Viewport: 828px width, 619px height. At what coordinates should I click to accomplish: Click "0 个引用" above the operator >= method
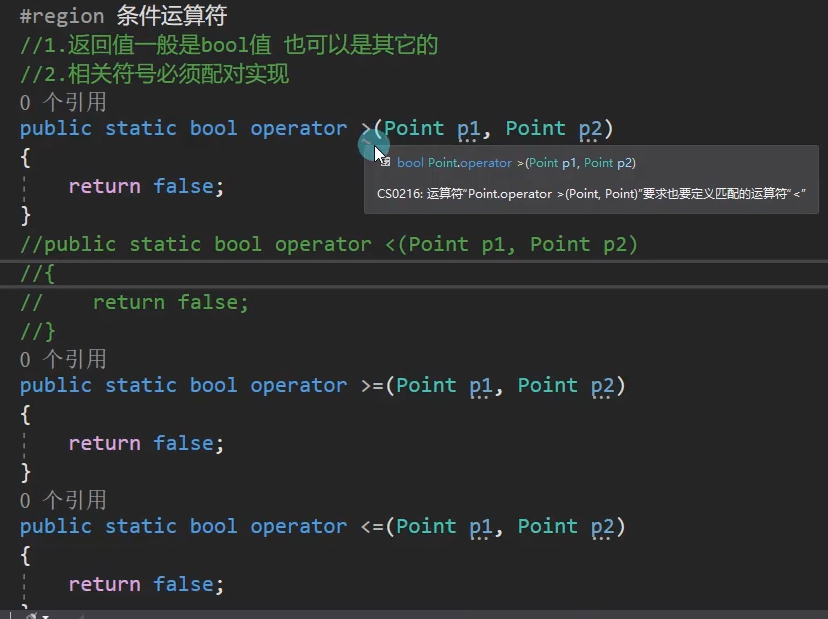tap(63, 359)
